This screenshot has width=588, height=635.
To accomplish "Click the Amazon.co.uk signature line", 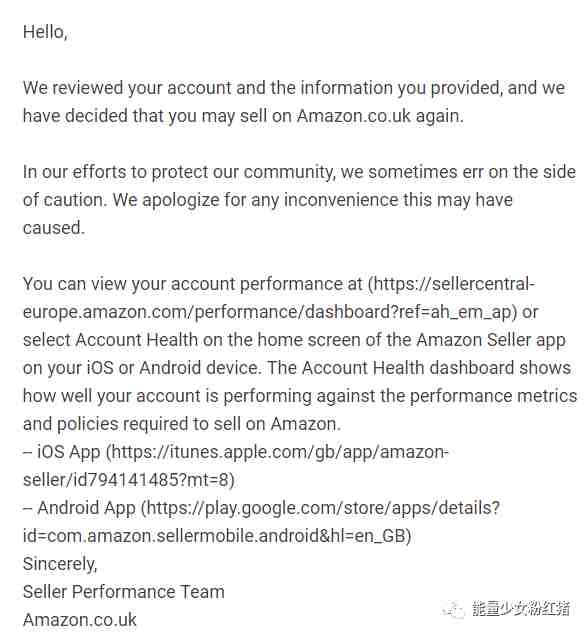I will [x=79, y=620].
